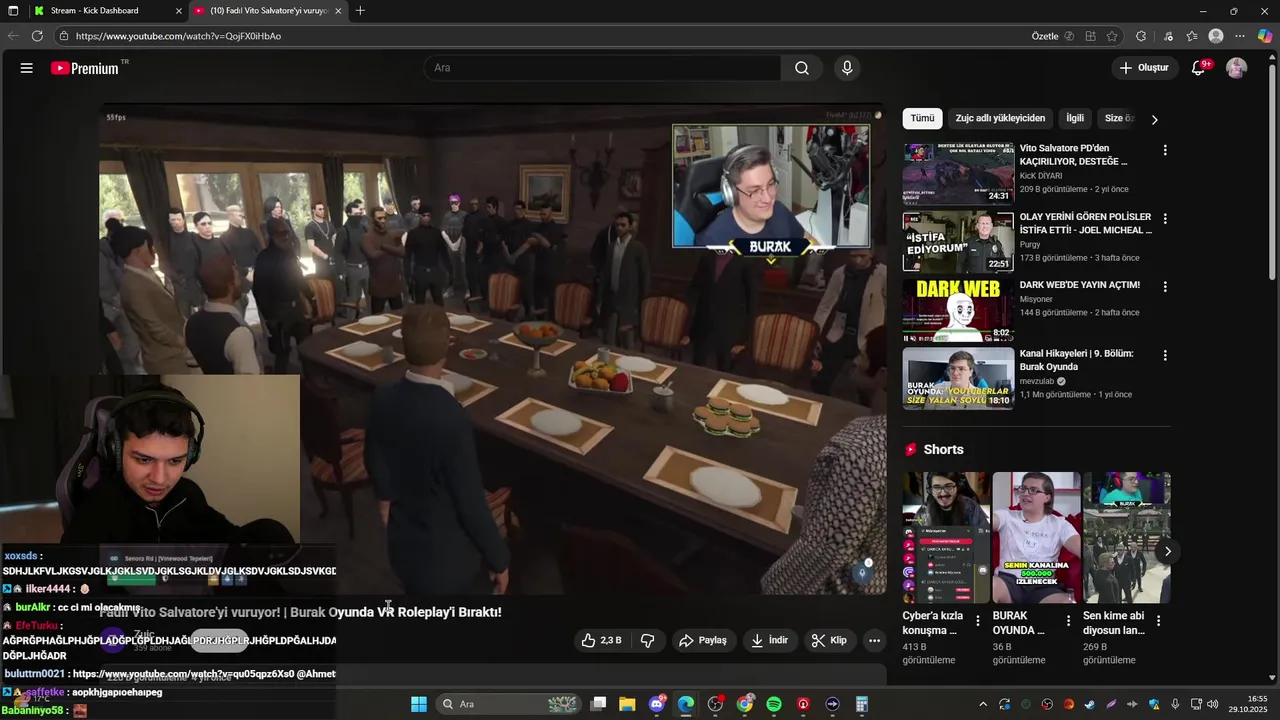Screen dimensions: 1280x720
Task: Open options for Vito Salvatore PD'den video
Action: click(1165, 150)
